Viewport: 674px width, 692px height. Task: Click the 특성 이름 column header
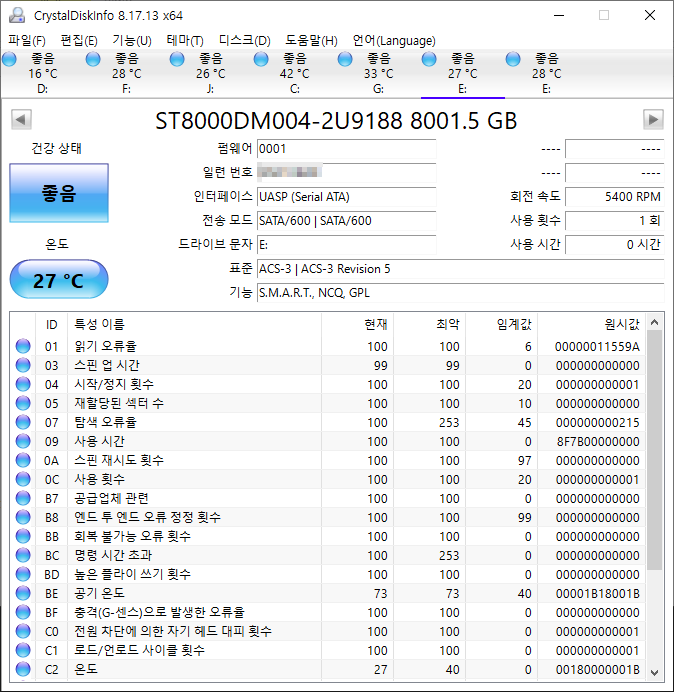[x=194, y=324]
